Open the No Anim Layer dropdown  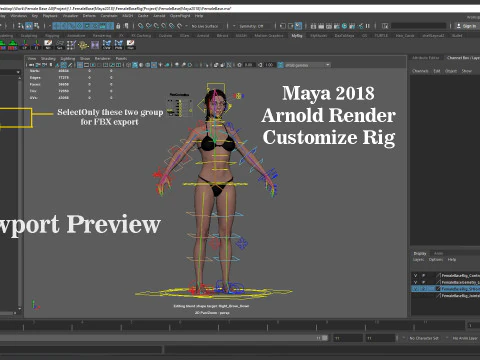464,338
